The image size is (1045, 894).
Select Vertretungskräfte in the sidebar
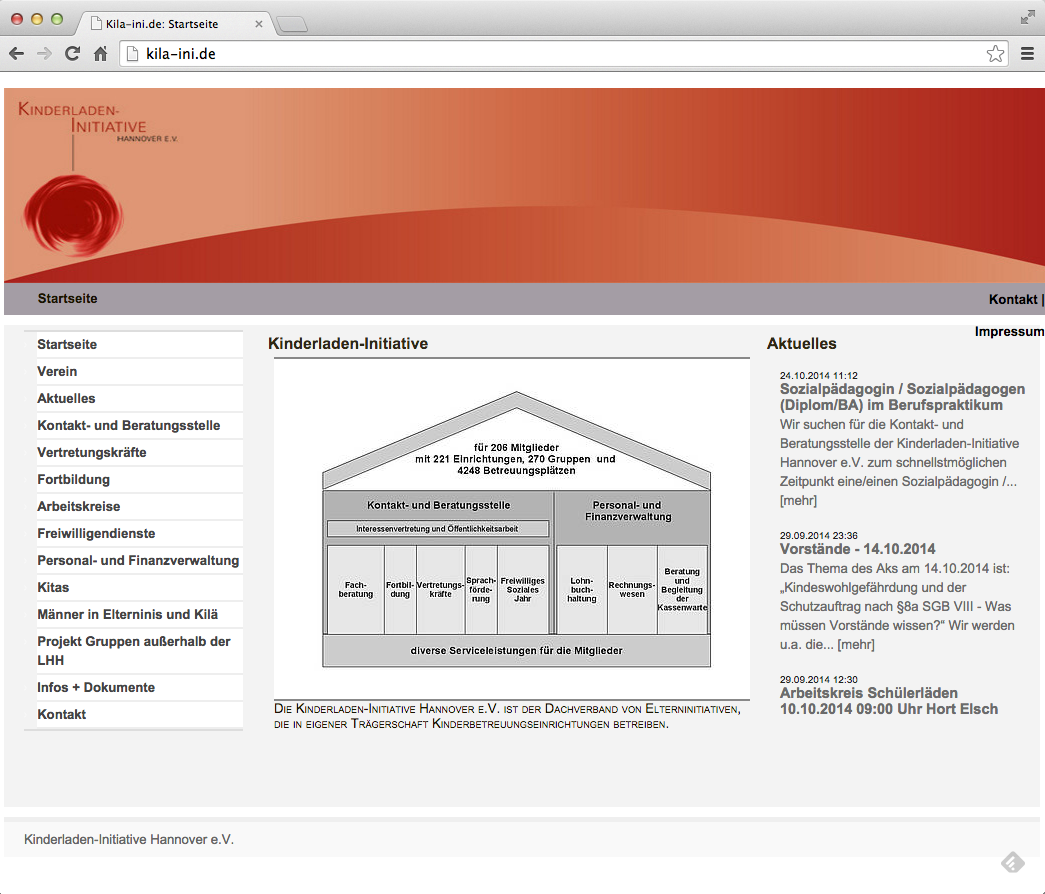(x=92, y=452)
